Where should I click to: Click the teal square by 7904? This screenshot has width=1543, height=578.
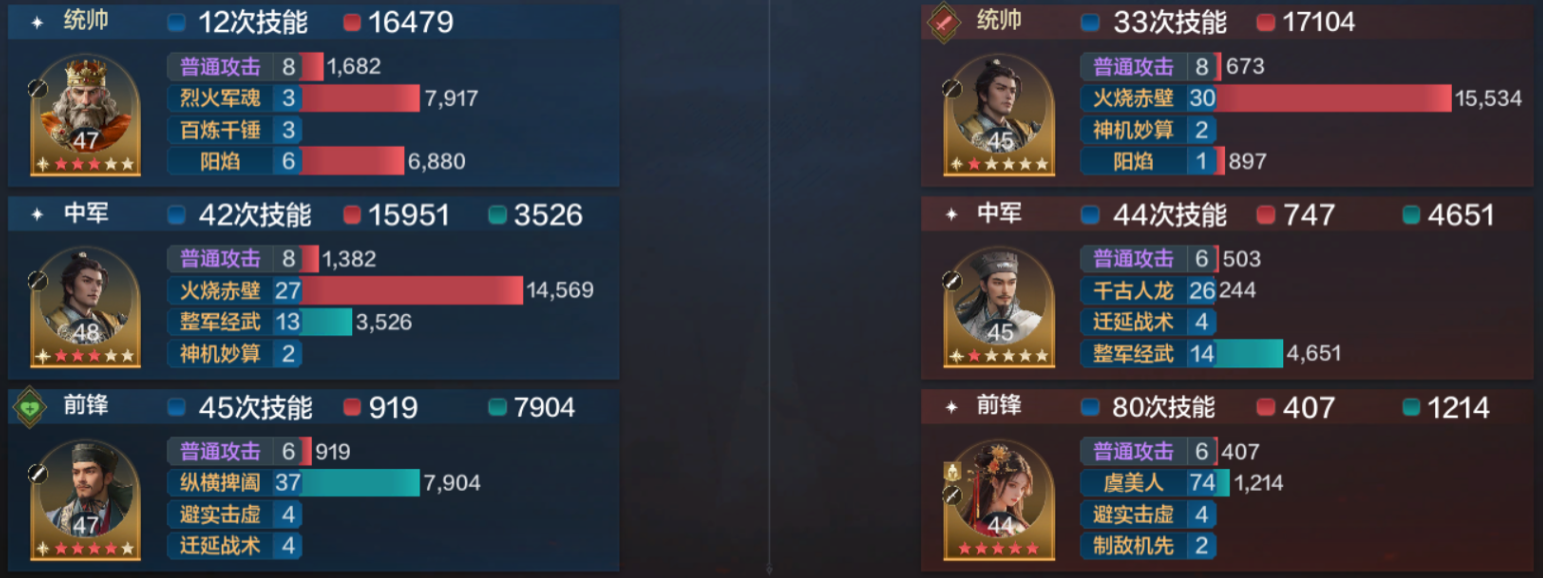tap(497, 408)
